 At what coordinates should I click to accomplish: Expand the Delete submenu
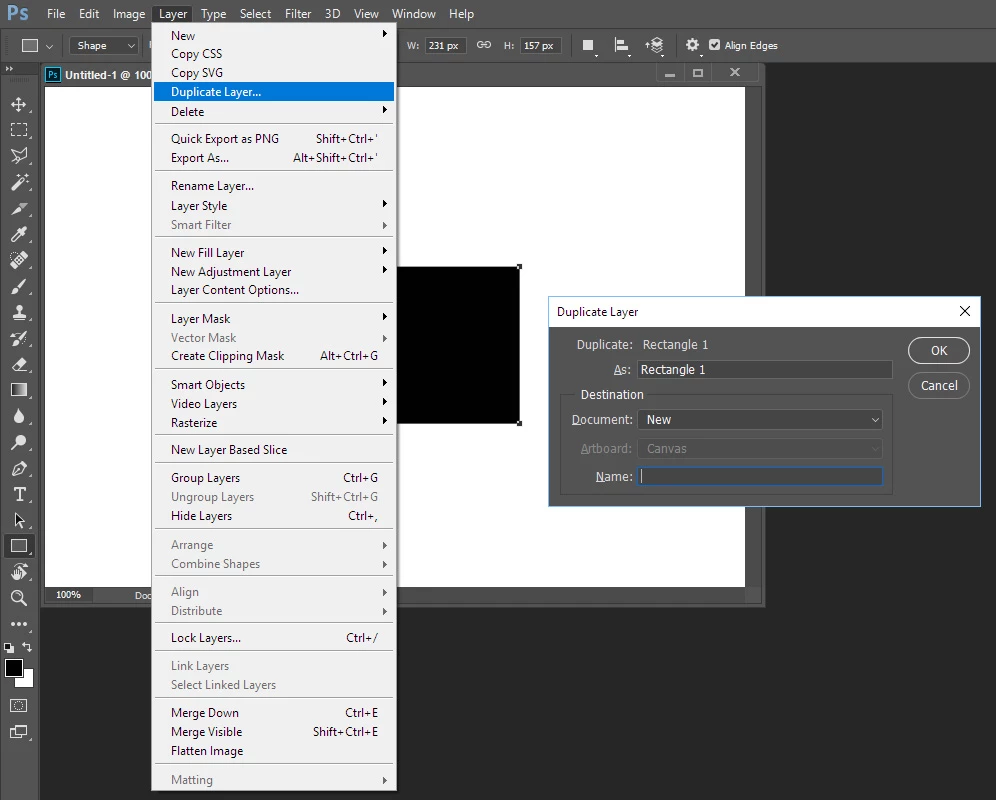274,111
